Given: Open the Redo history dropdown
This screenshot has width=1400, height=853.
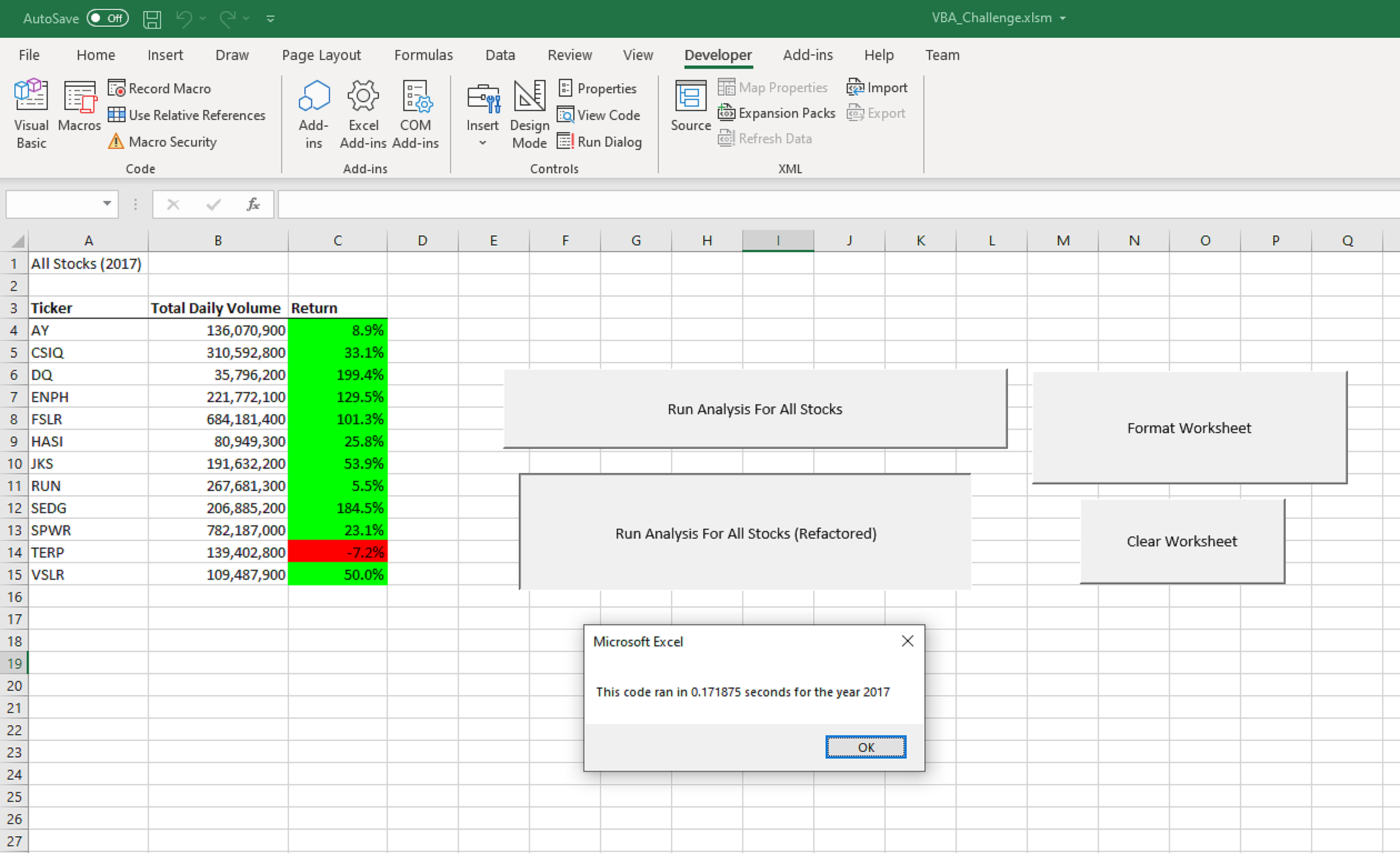Looking at the screenshot, I should click(x=246, y=19).
